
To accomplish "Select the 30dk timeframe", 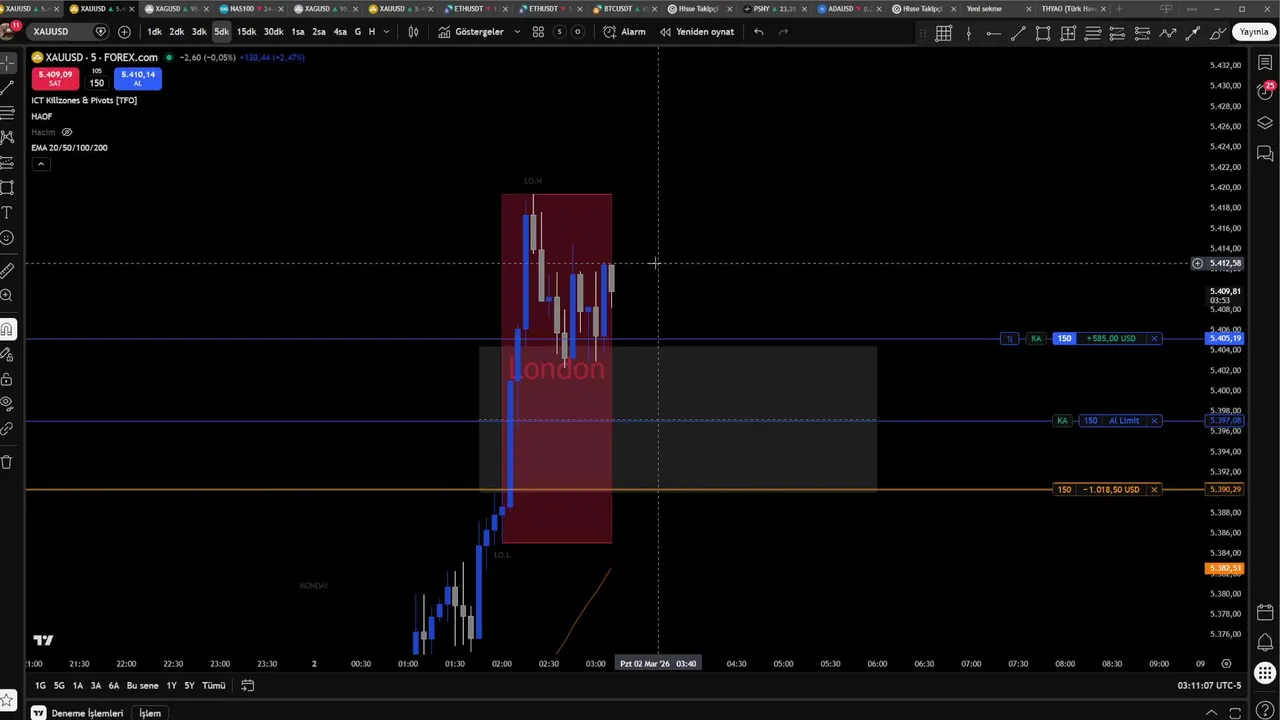I will point(273,32).
